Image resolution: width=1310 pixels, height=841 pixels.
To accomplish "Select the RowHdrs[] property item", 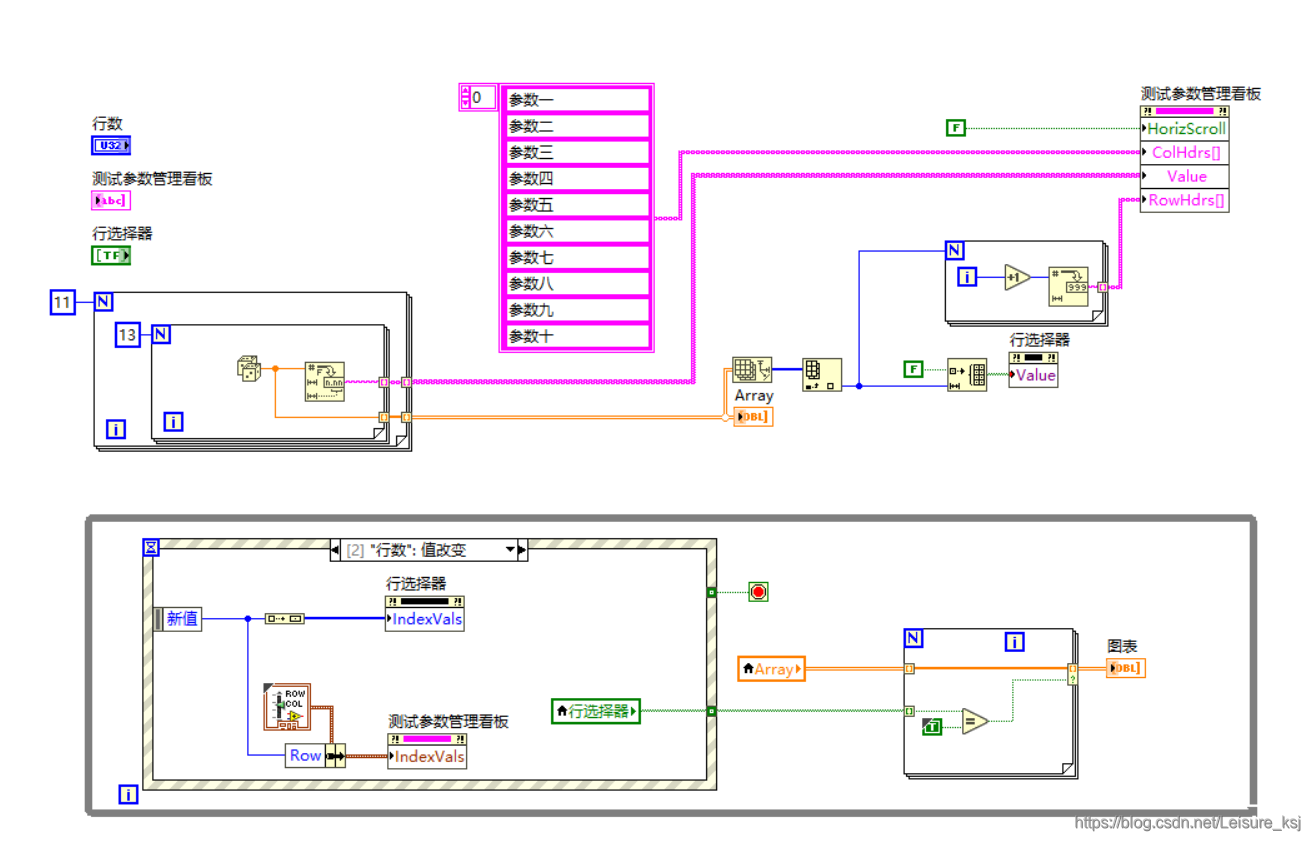I will 1185,200.
